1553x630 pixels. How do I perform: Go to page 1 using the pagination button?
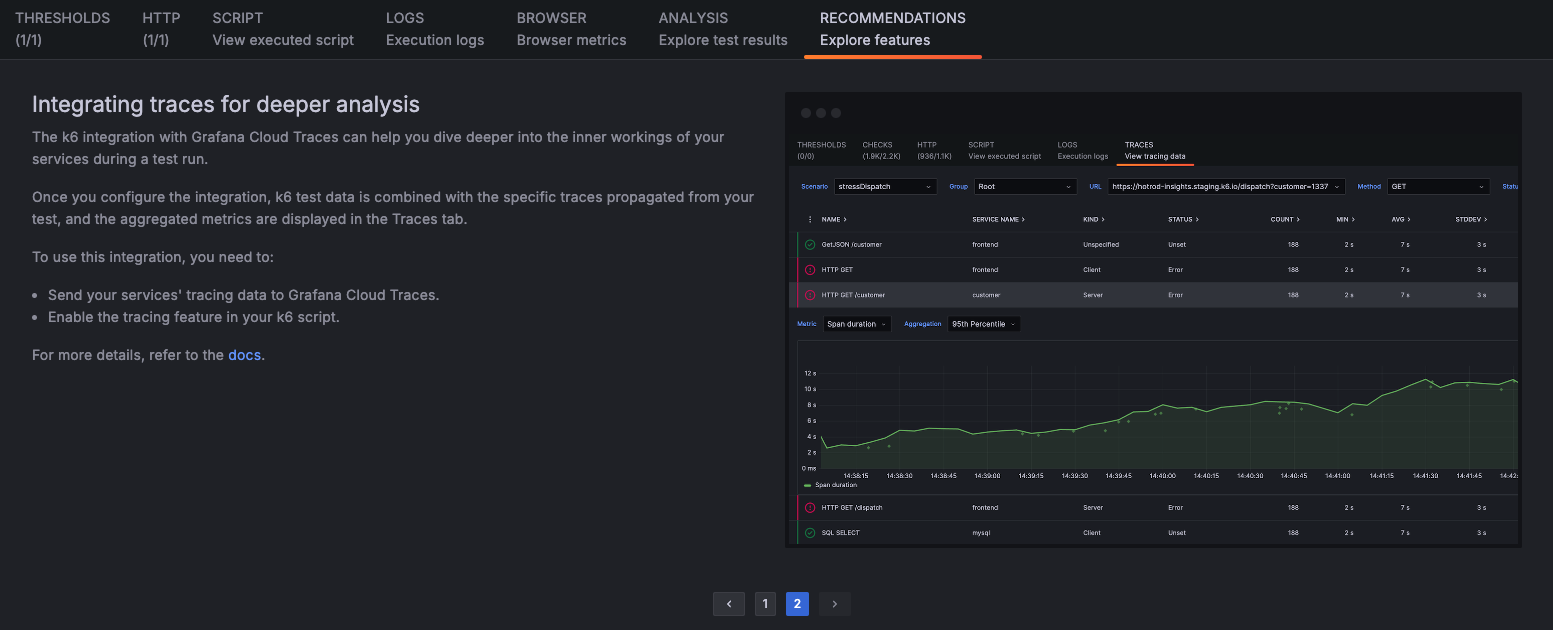click(765, 604)
